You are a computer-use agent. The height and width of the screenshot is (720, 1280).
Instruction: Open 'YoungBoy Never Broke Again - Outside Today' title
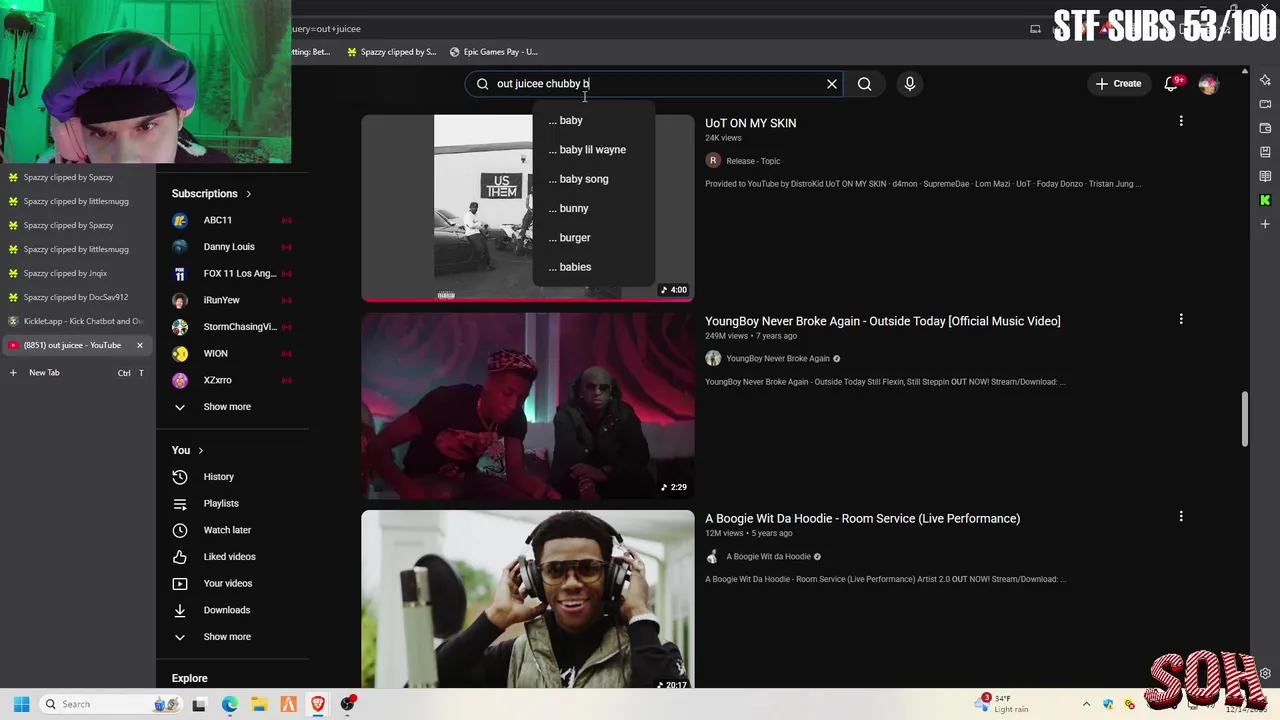pos(882,321)
